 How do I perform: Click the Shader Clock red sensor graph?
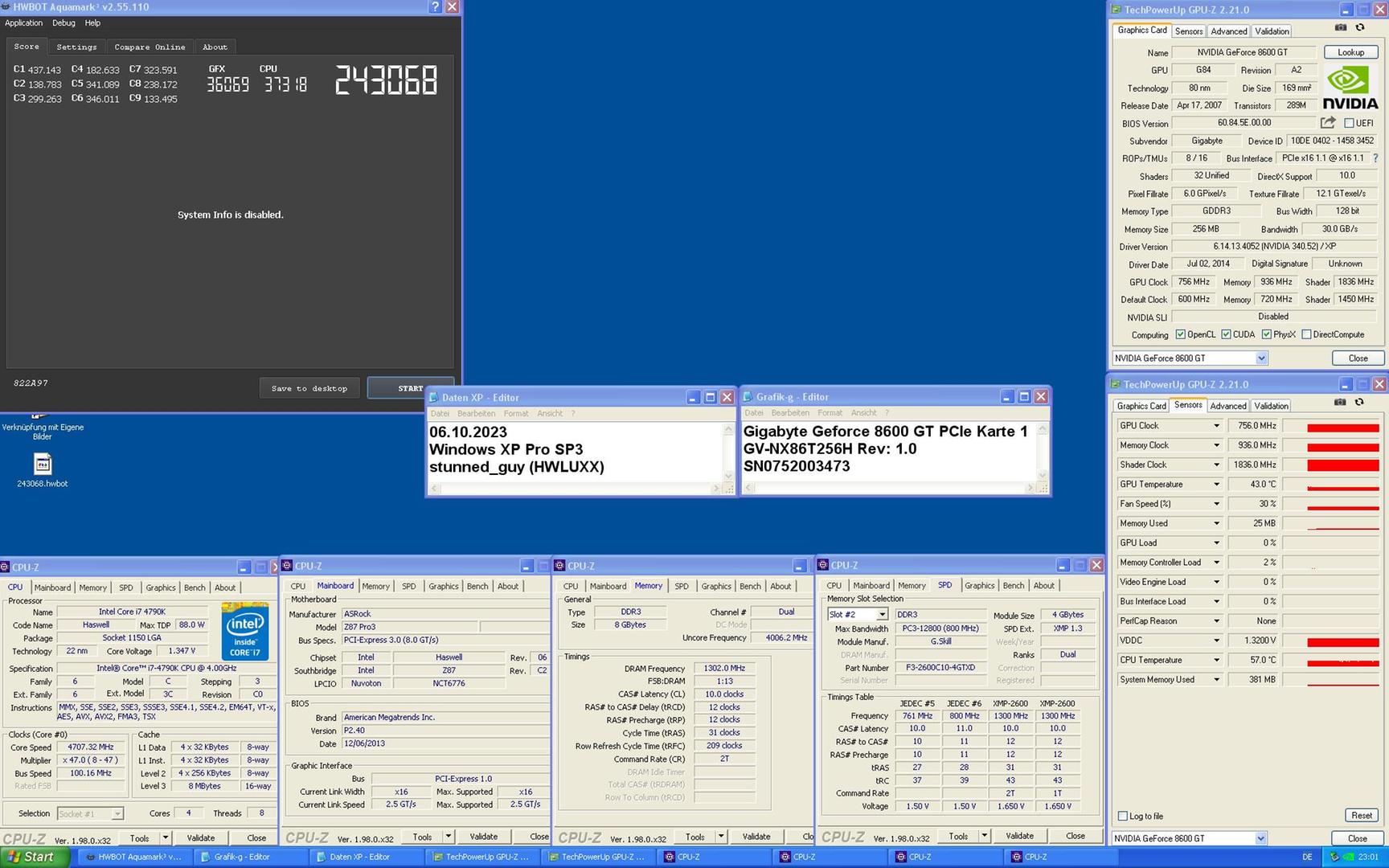click(1330, 465)
